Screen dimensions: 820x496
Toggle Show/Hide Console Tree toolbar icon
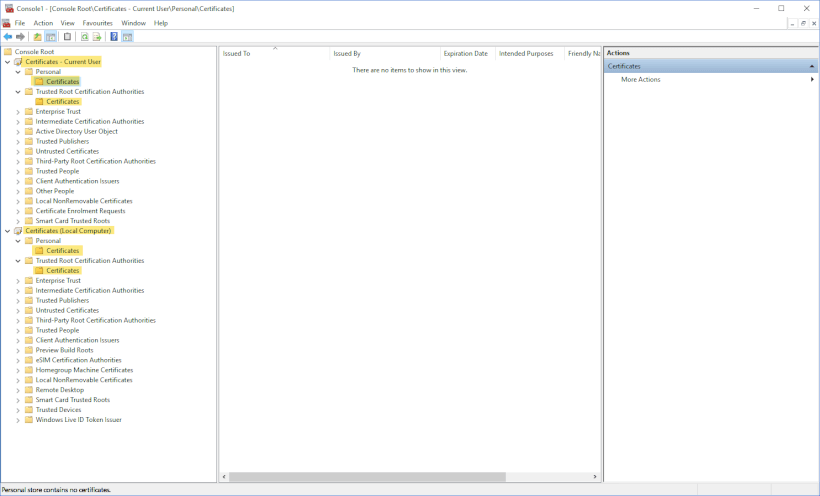pos(51,37)
